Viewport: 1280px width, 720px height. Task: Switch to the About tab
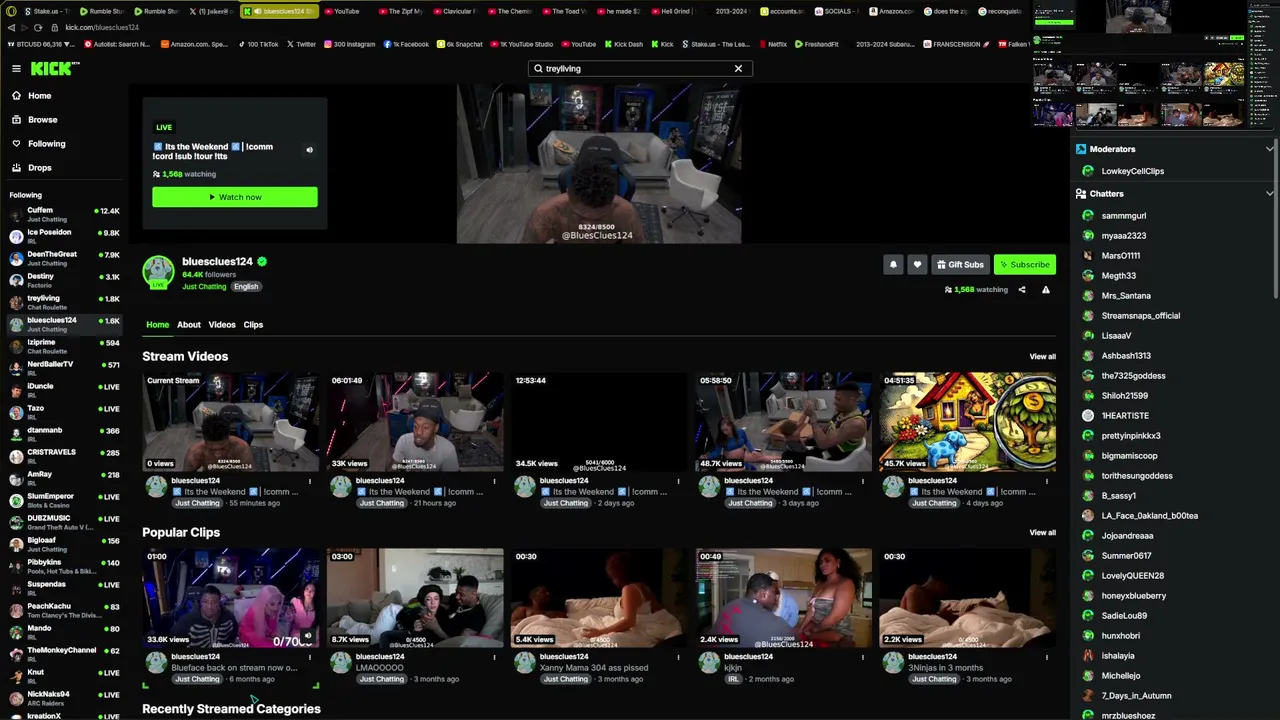click(x=189, y=325)
